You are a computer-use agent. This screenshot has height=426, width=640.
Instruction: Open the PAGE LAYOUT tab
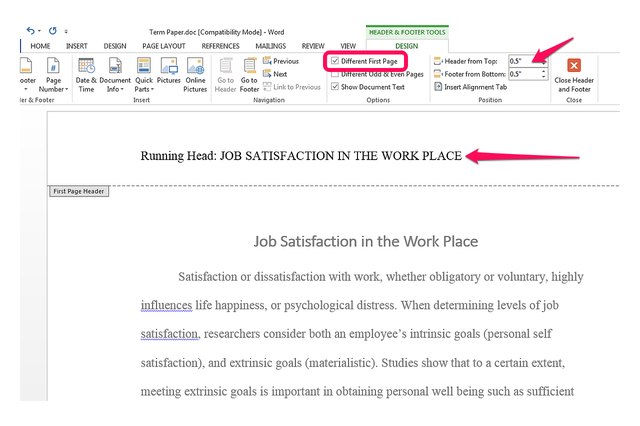pos(164,46)
